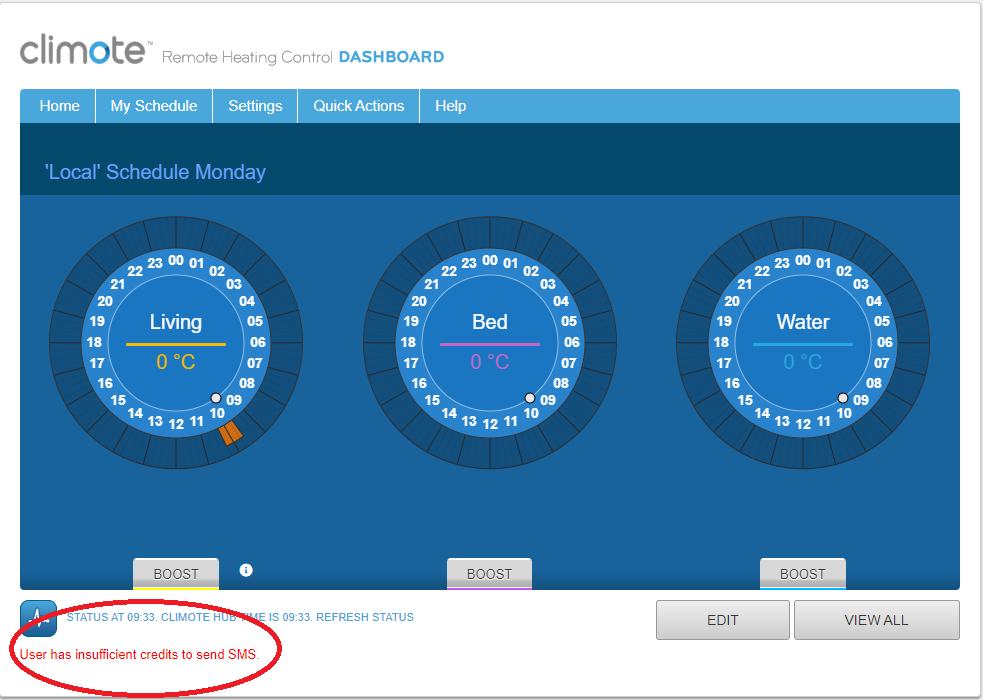Click the white indicator dot on the Bed dial
983x700 pixels.
point(530,398)
